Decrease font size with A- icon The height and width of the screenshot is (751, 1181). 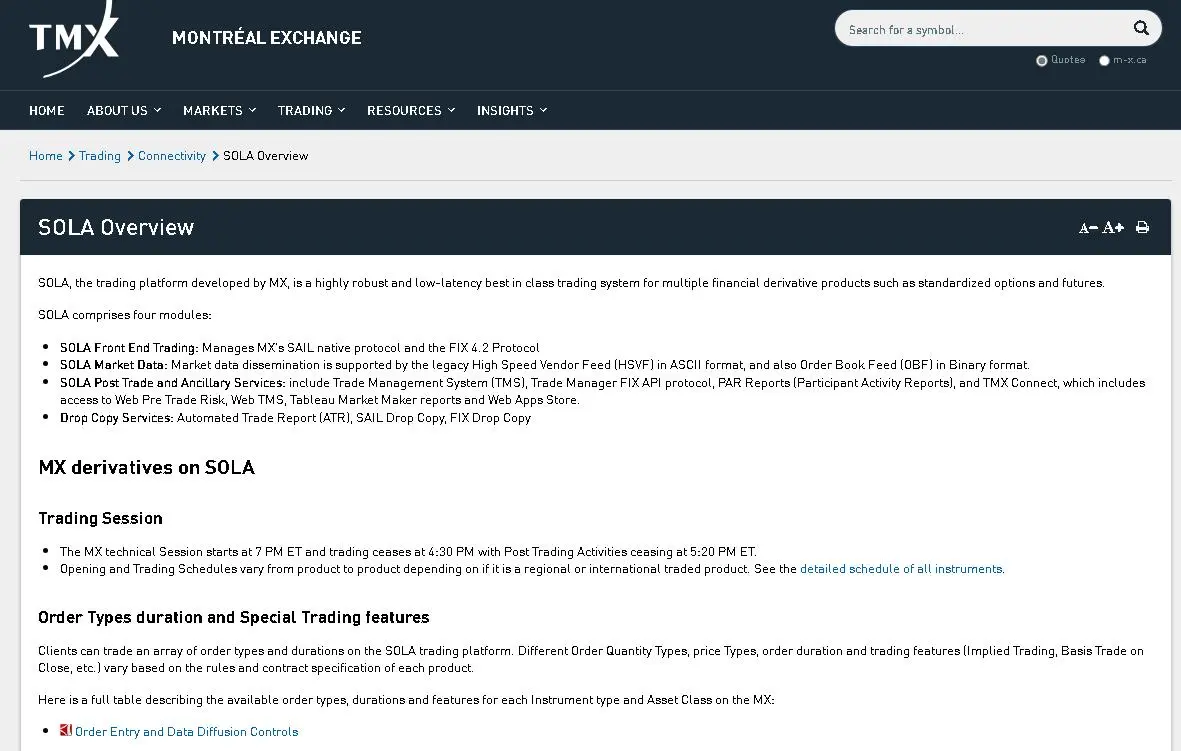pos(1088,227)
